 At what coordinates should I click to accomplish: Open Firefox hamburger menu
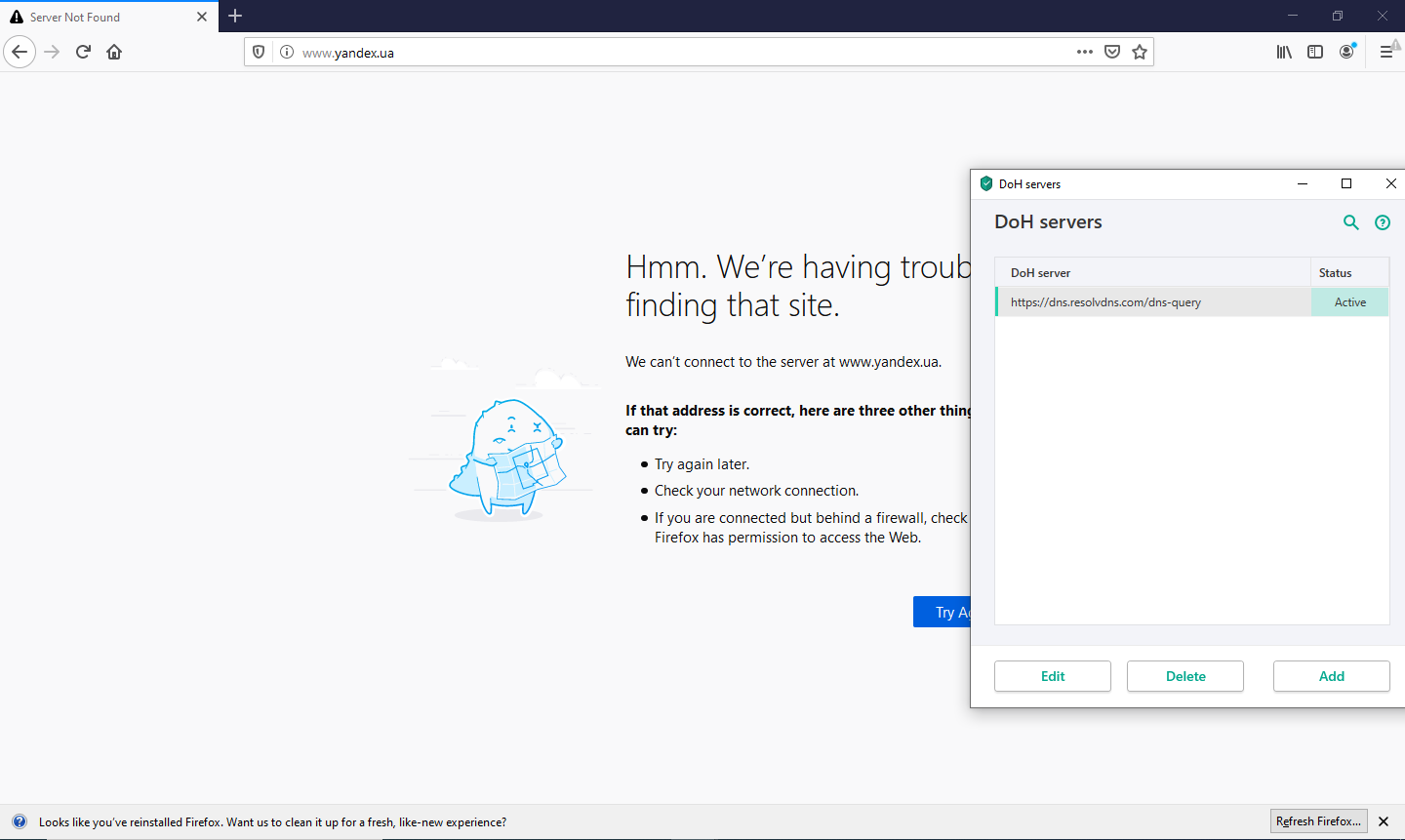(x=1386, y=52)
